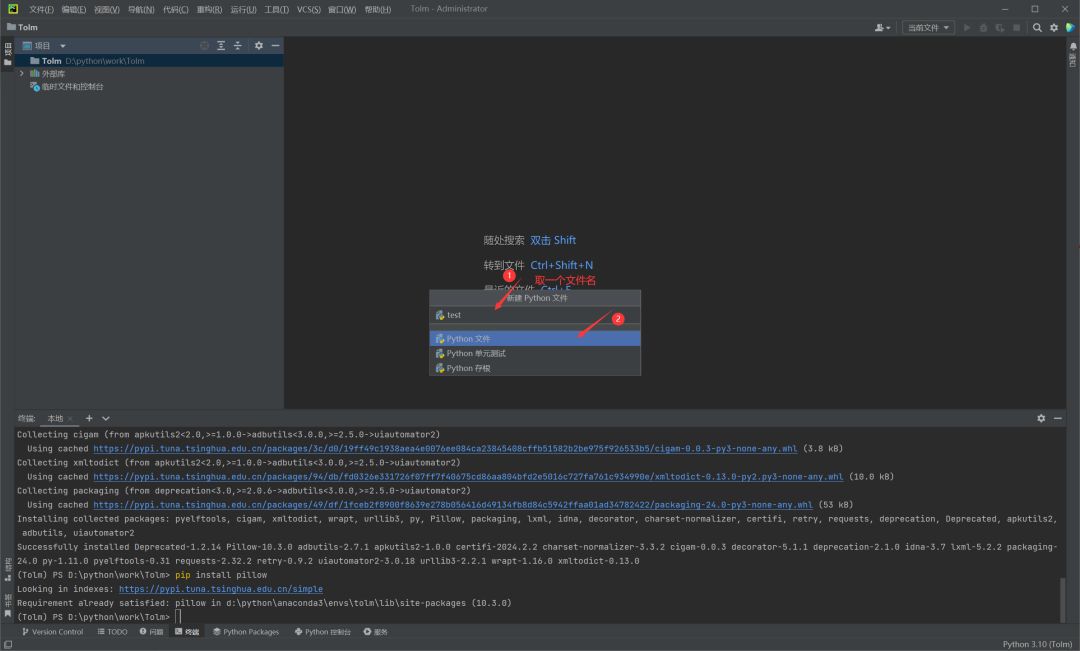Click the colorful Code With Me icon
The image size is (1080, 651).
[1070, 28]
